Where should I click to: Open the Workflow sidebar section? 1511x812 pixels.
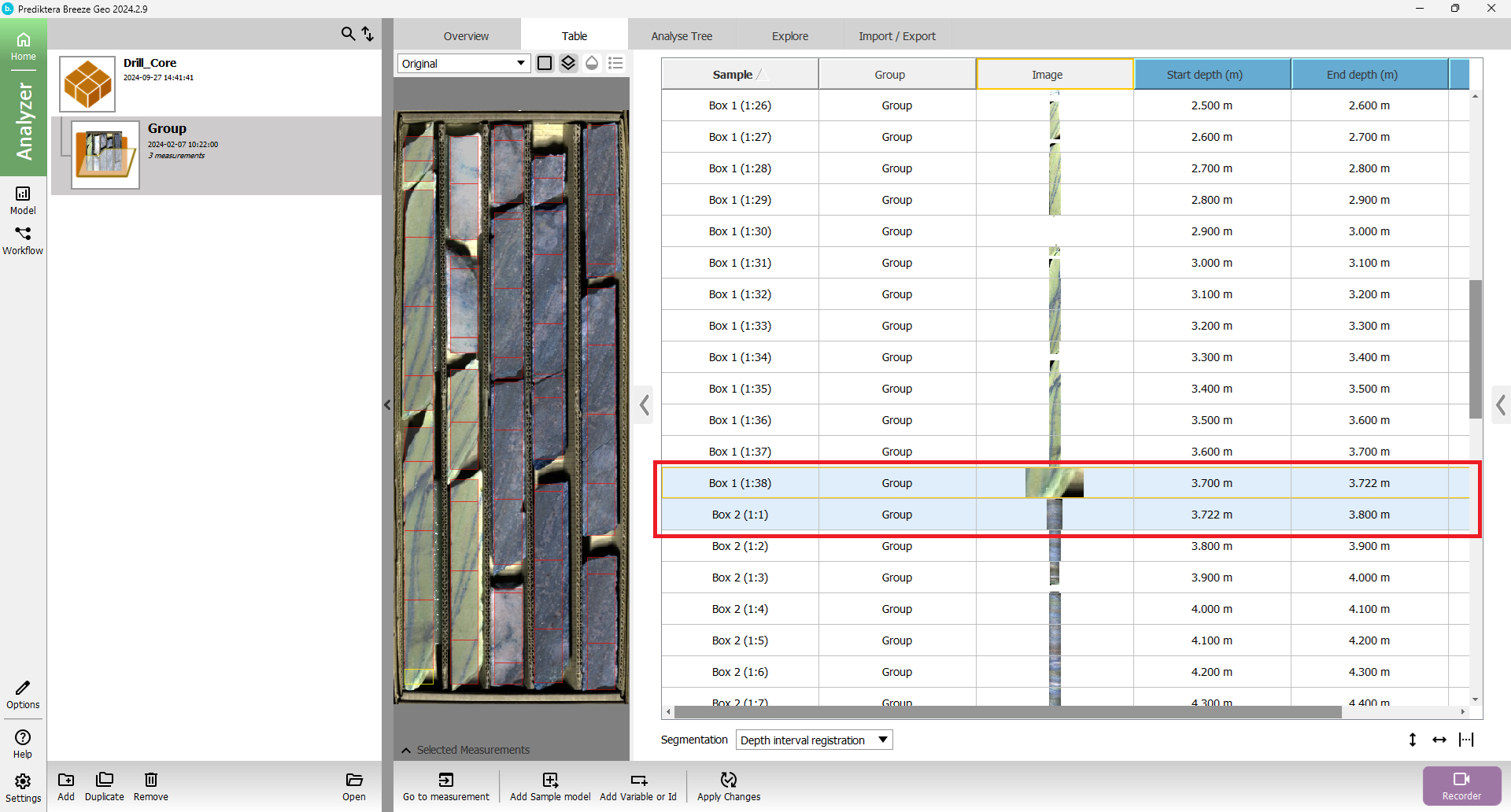click(x=23, y=240)
